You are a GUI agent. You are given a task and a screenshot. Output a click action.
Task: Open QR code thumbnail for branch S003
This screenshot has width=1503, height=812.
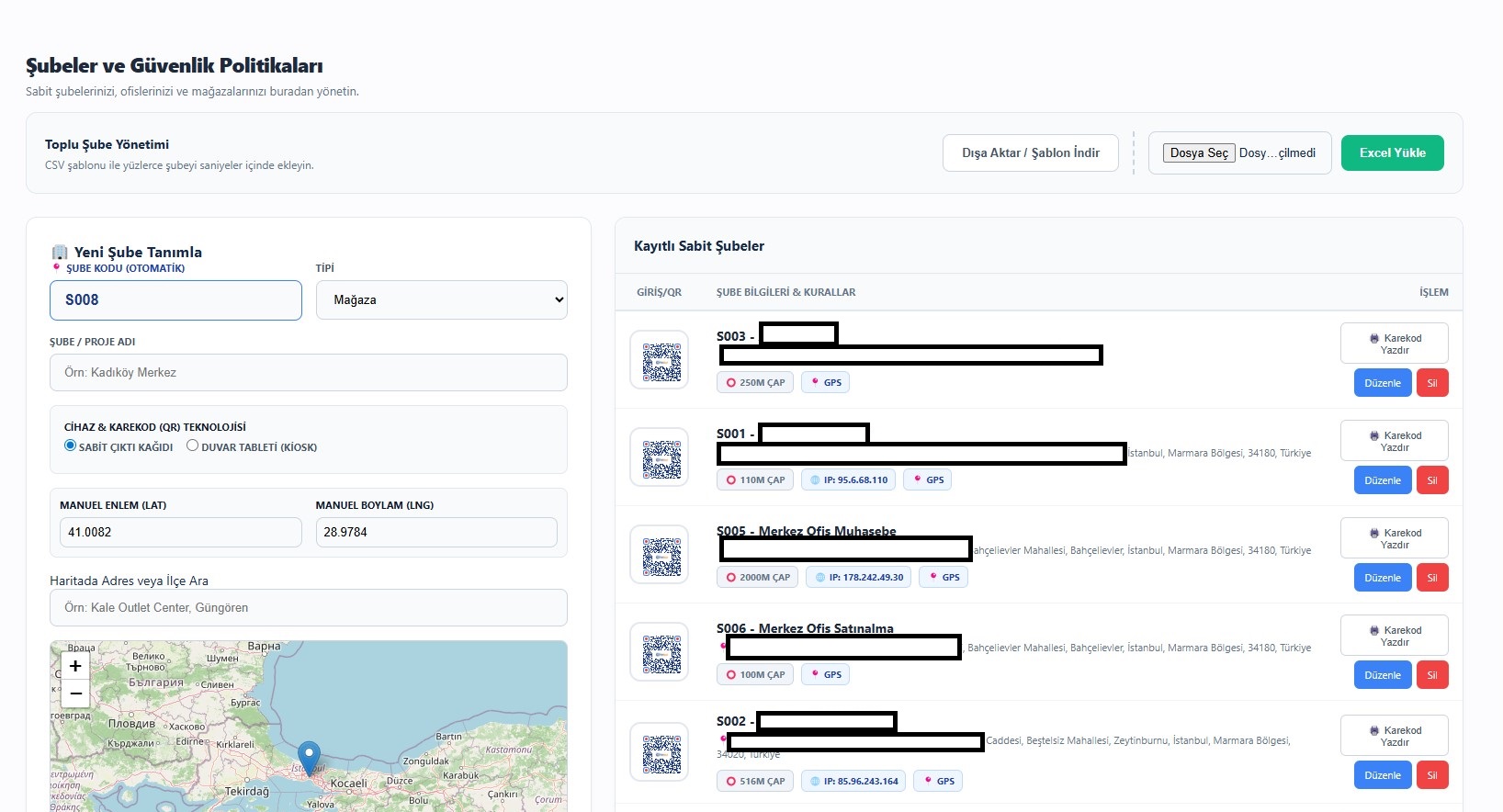point(659,360)
